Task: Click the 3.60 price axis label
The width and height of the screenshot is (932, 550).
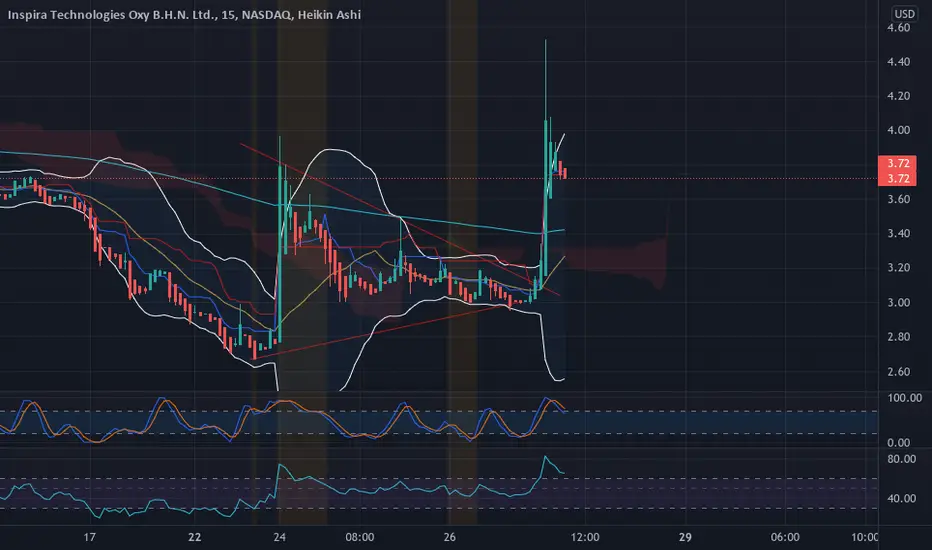Action: point(898,199)
